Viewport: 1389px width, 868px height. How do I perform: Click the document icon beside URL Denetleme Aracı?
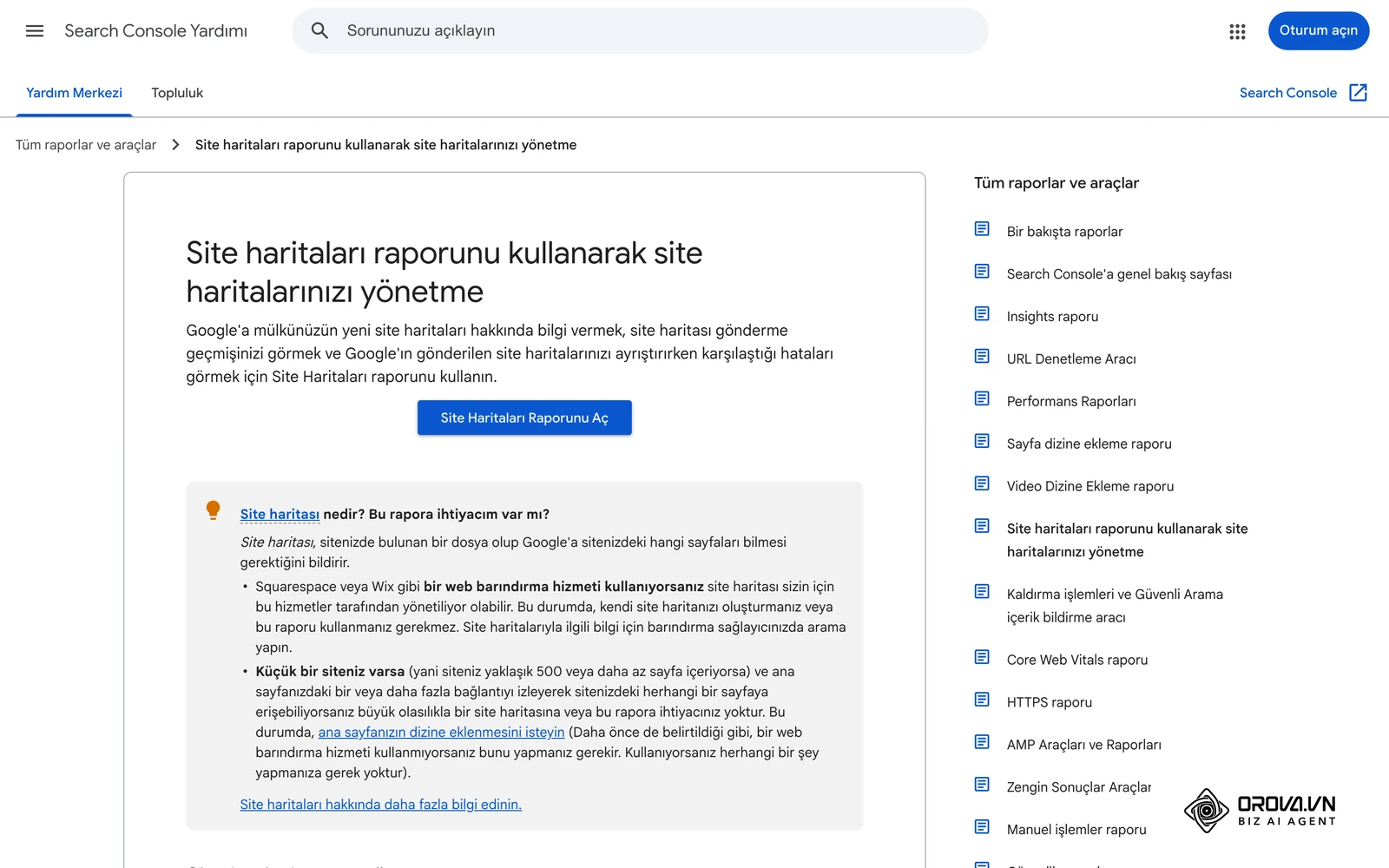[x=982, y=356]
